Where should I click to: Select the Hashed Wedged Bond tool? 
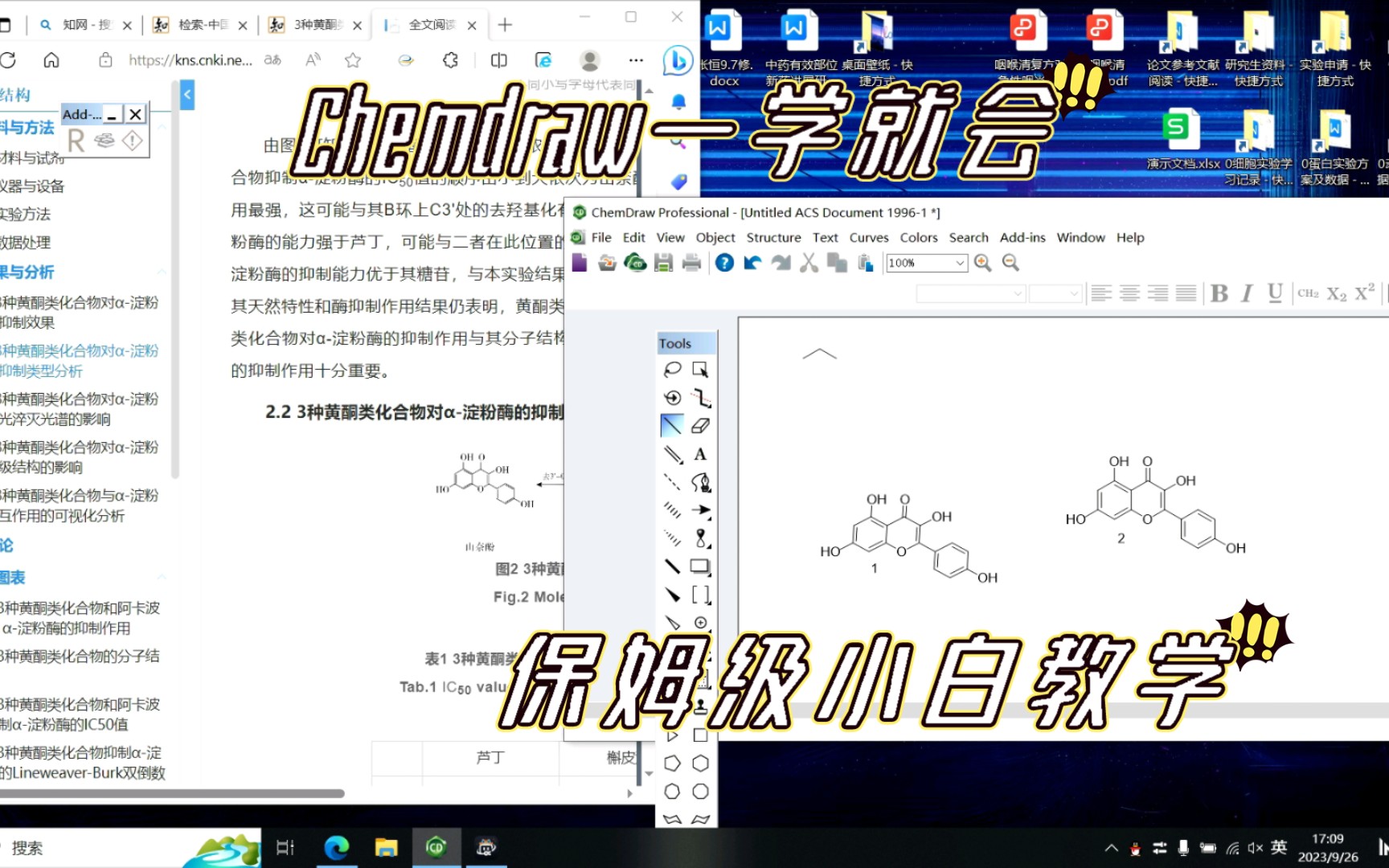point(672,538)
